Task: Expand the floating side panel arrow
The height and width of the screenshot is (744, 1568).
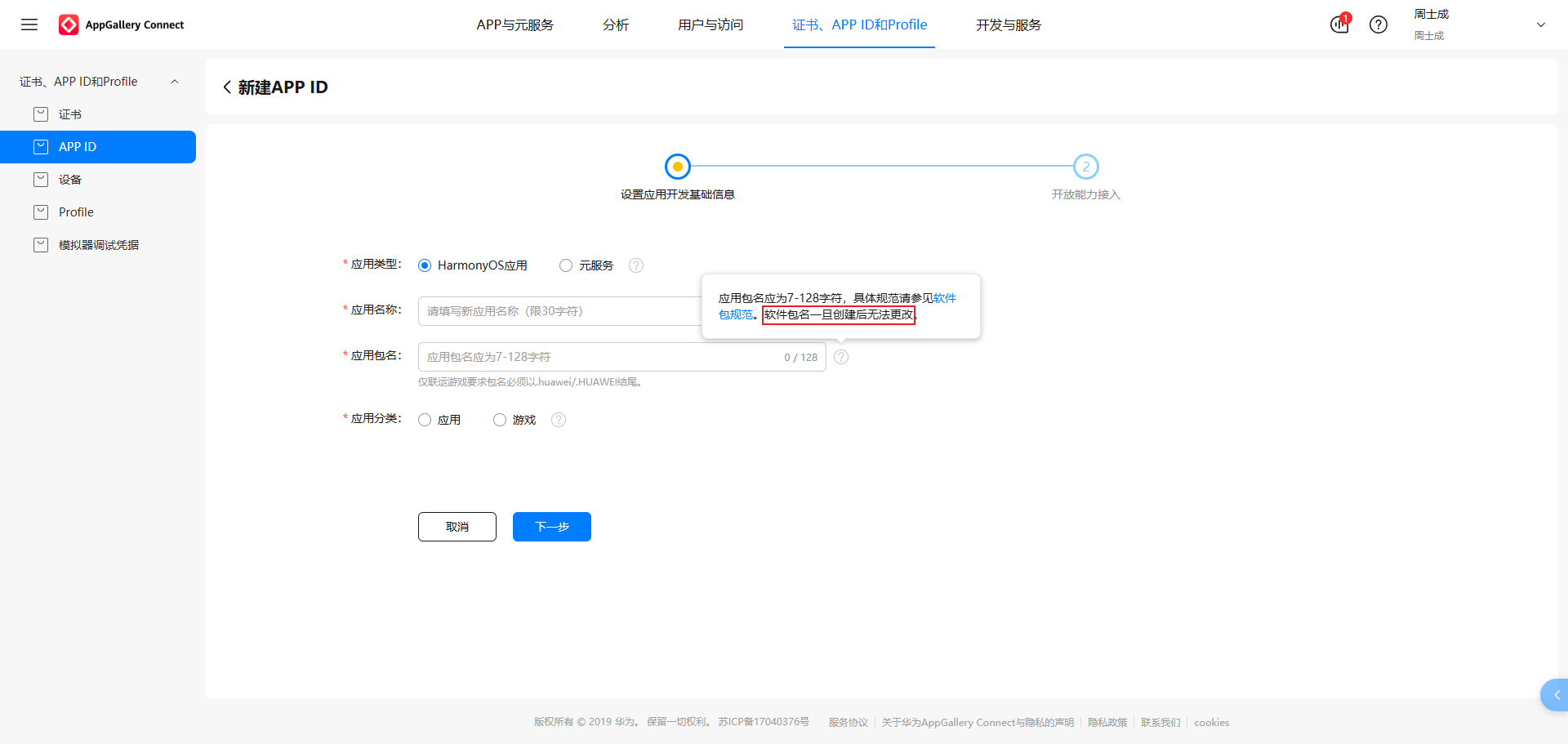Action: click(x=1557, y=695)
